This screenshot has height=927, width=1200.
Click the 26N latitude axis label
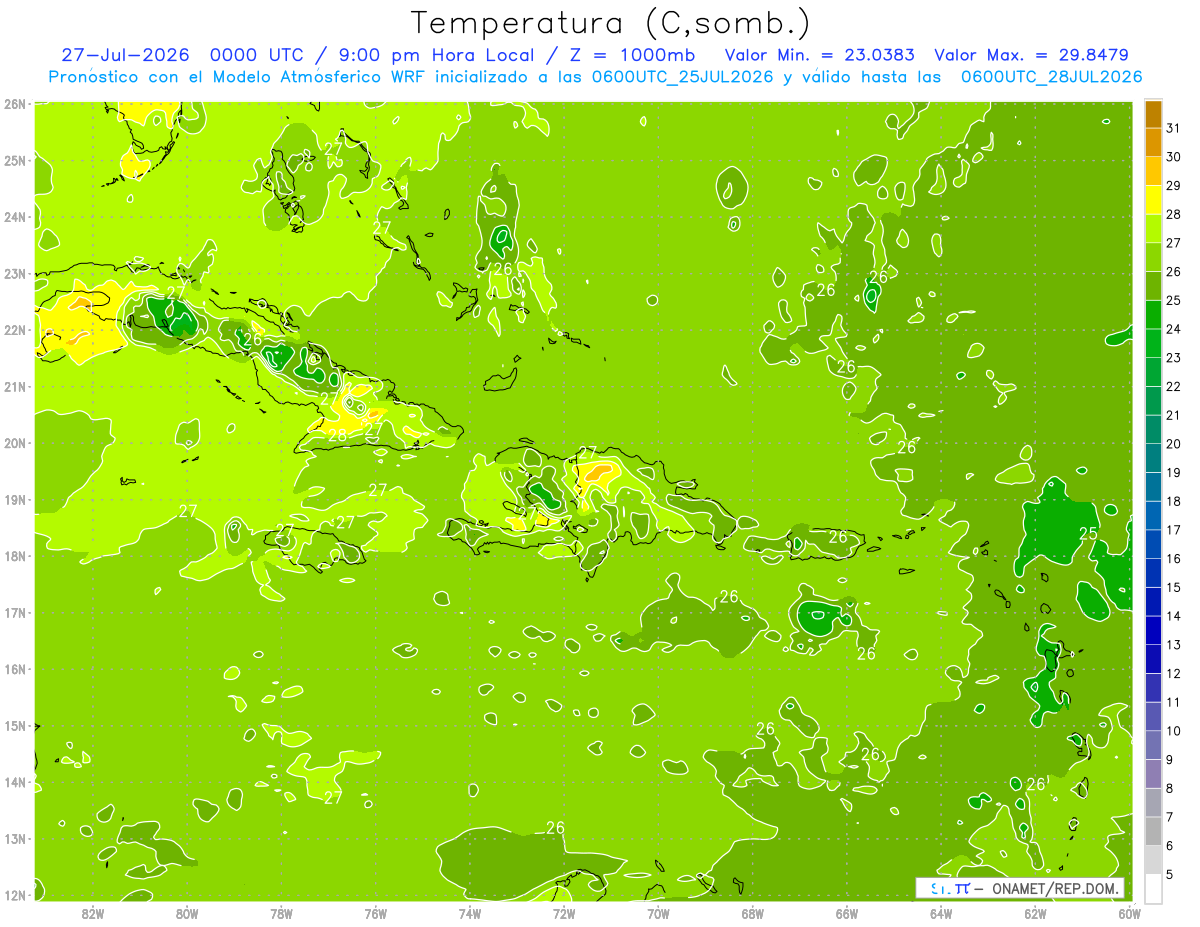(x=14, y=104)
